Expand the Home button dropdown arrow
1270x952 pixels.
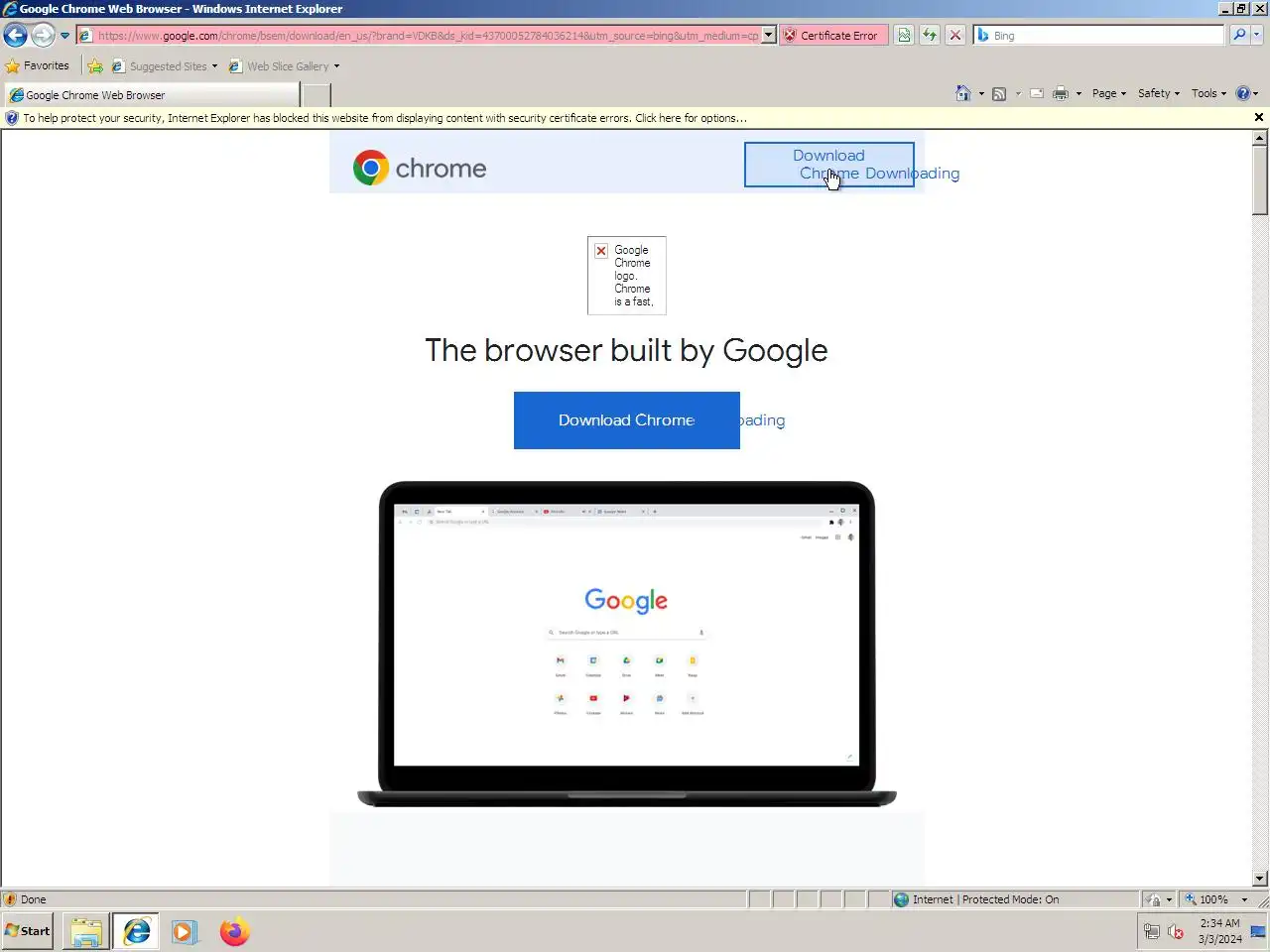click(981, 94)
